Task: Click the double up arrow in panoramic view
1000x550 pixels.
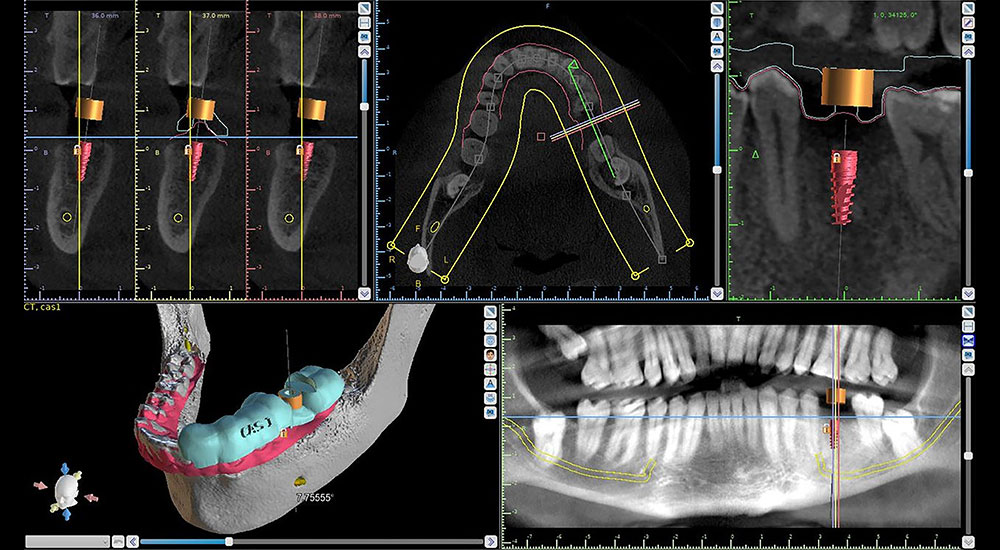Action: (x=968, y=370)
